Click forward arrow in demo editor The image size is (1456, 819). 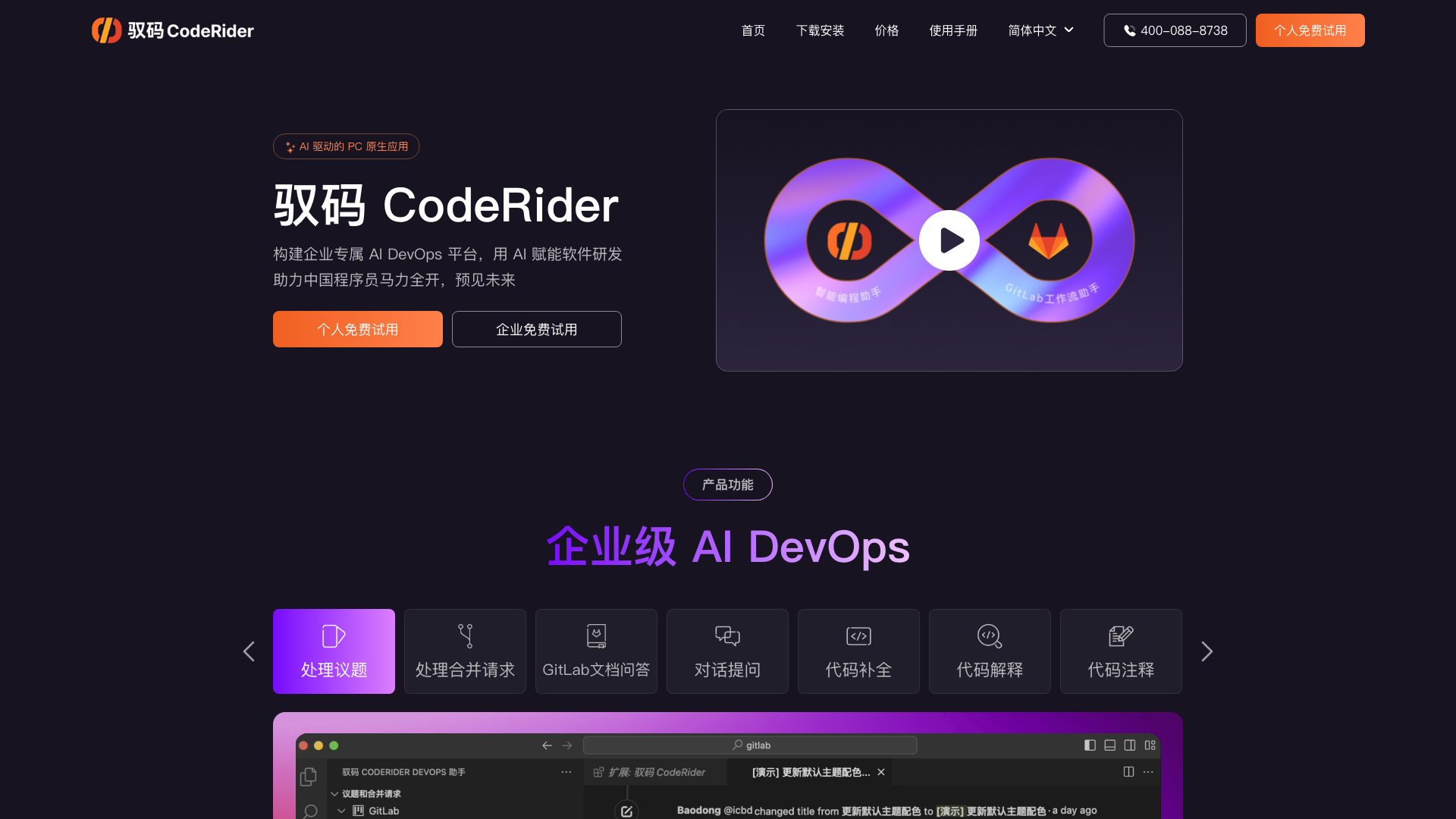point(567,745)
